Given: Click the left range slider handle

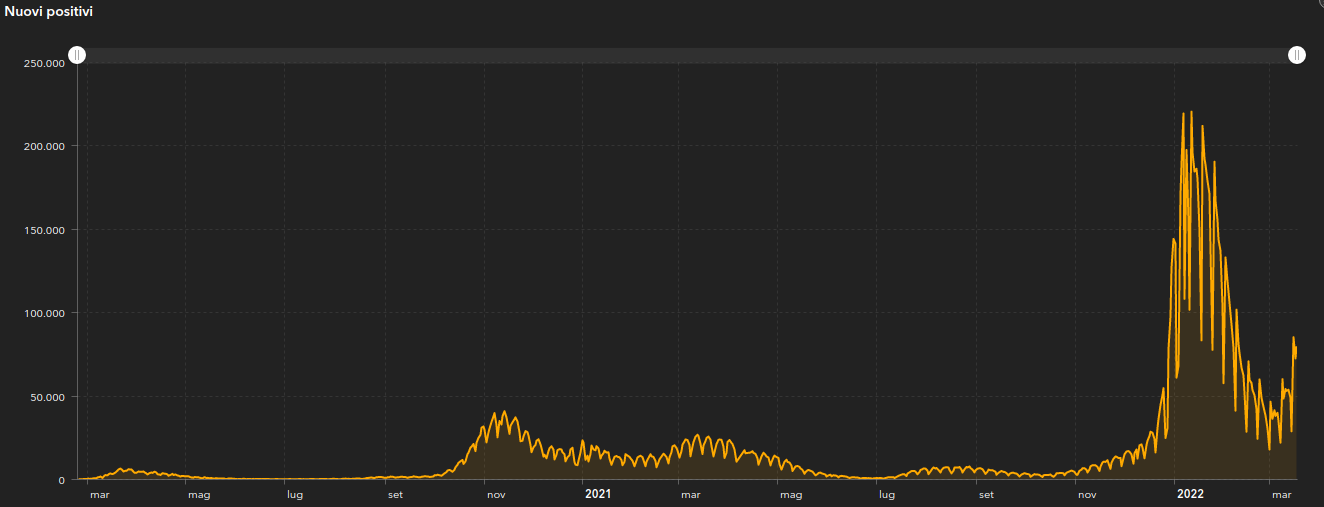Looking at the screenshot, I should [x=77, y=55].
